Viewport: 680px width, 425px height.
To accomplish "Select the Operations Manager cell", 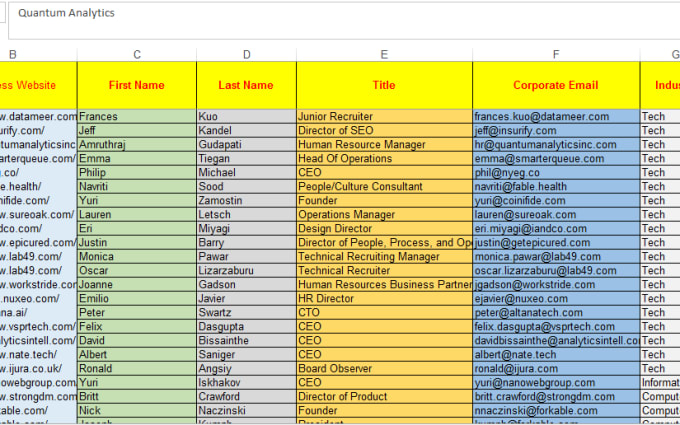I will click(x=384, y=215).
